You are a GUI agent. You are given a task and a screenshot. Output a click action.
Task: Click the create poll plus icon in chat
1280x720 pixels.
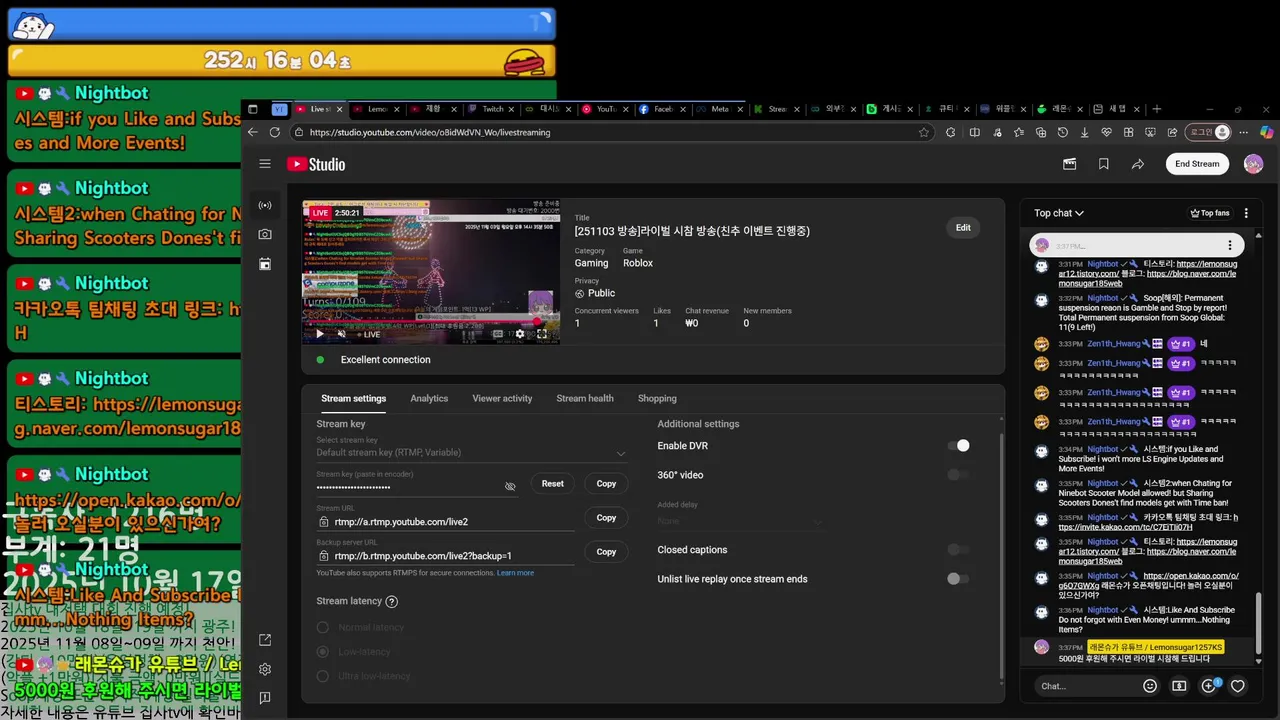click(x=1209, y=686)
